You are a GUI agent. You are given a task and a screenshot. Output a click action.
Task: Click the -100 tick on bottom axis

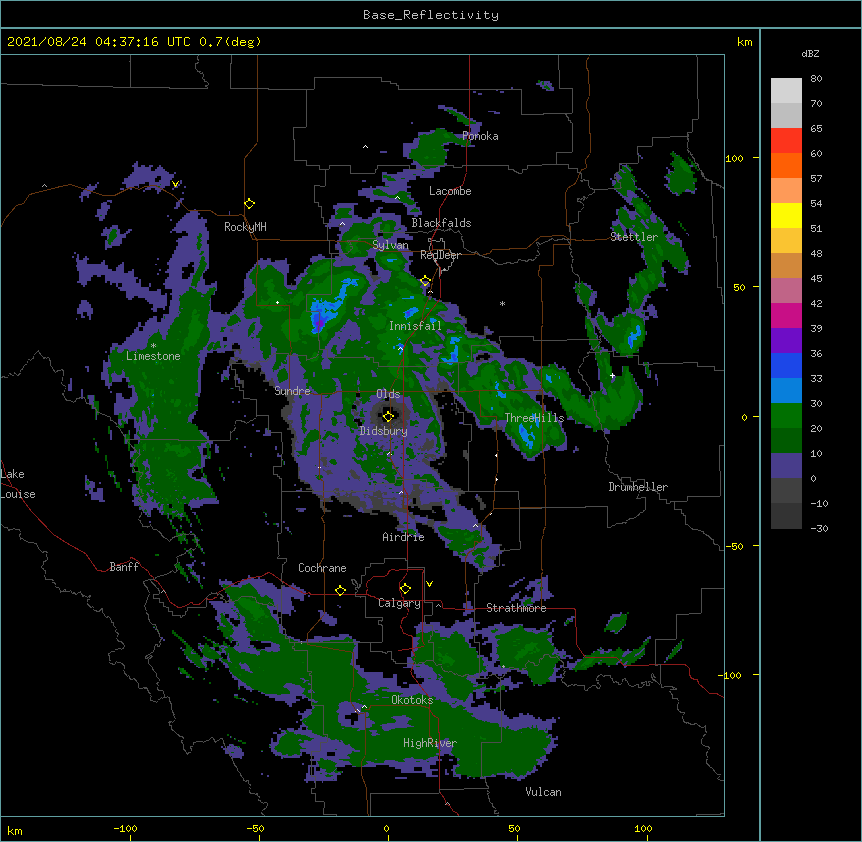(x=126, y=828)
